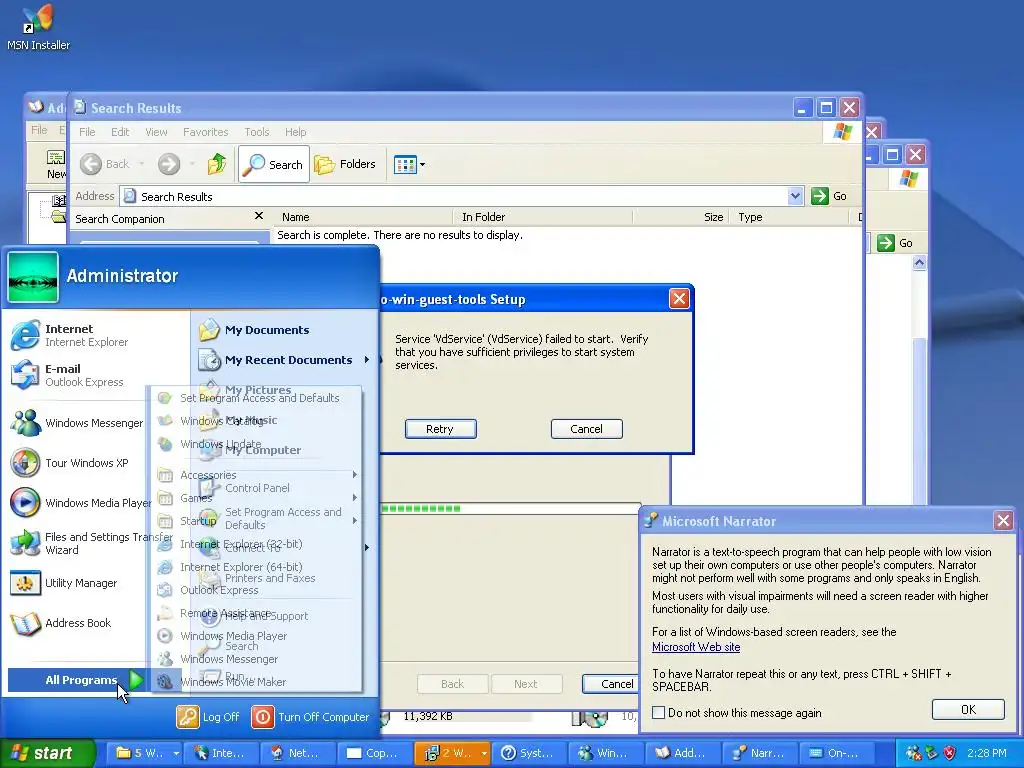Open Favorites menu in Search Results

pos(206,132)
